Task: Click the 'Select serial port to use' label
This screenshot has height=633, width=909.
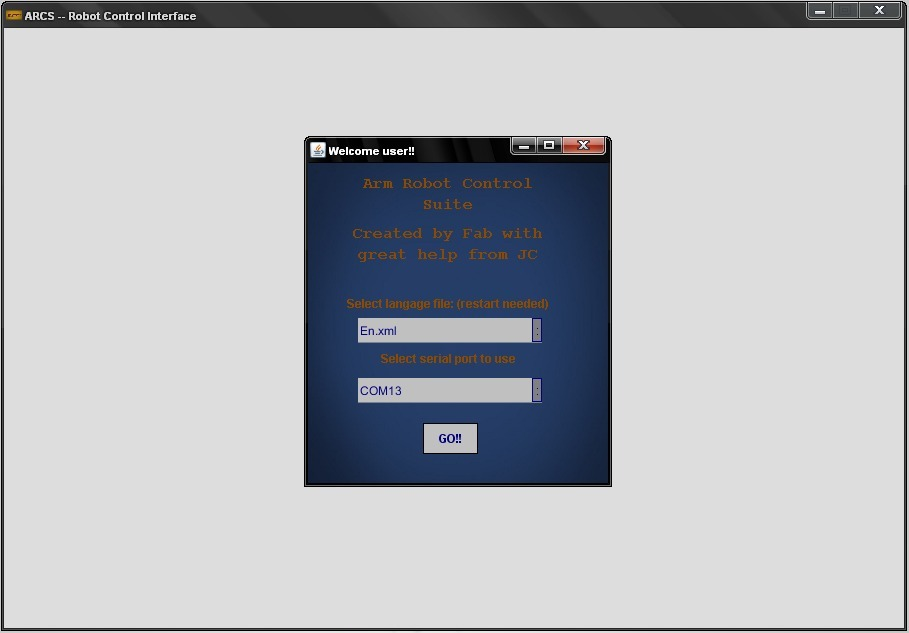Action: [449, 358]
